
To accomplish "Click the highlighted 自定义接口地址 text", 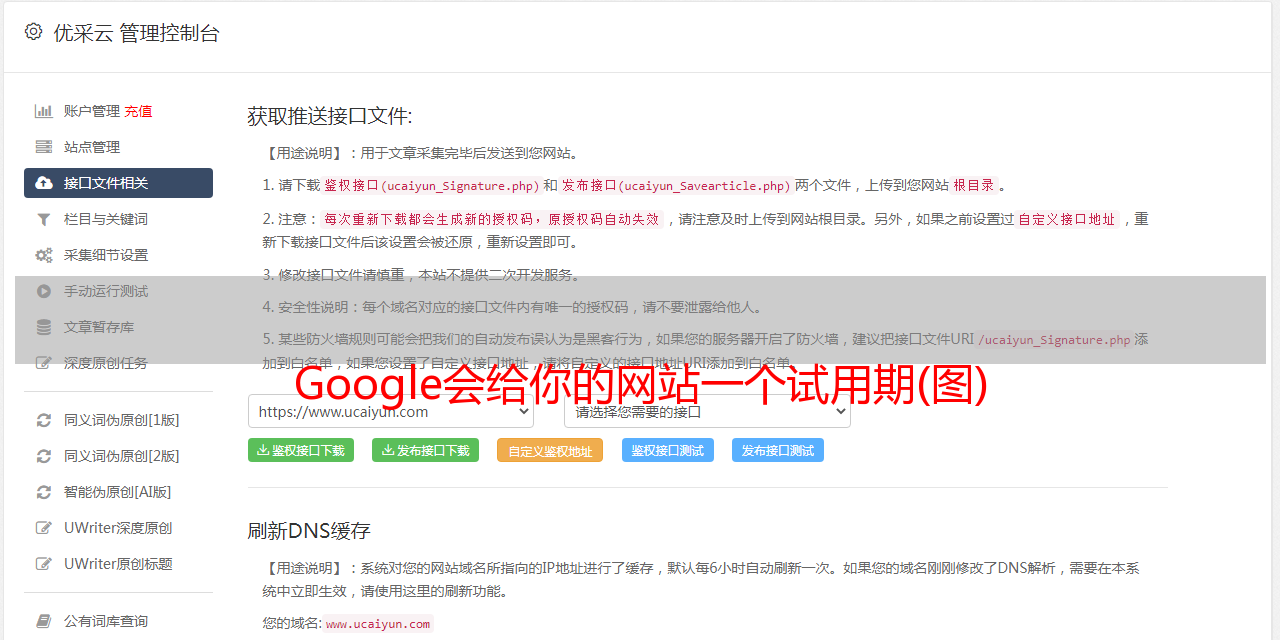I will [1066, 219].
